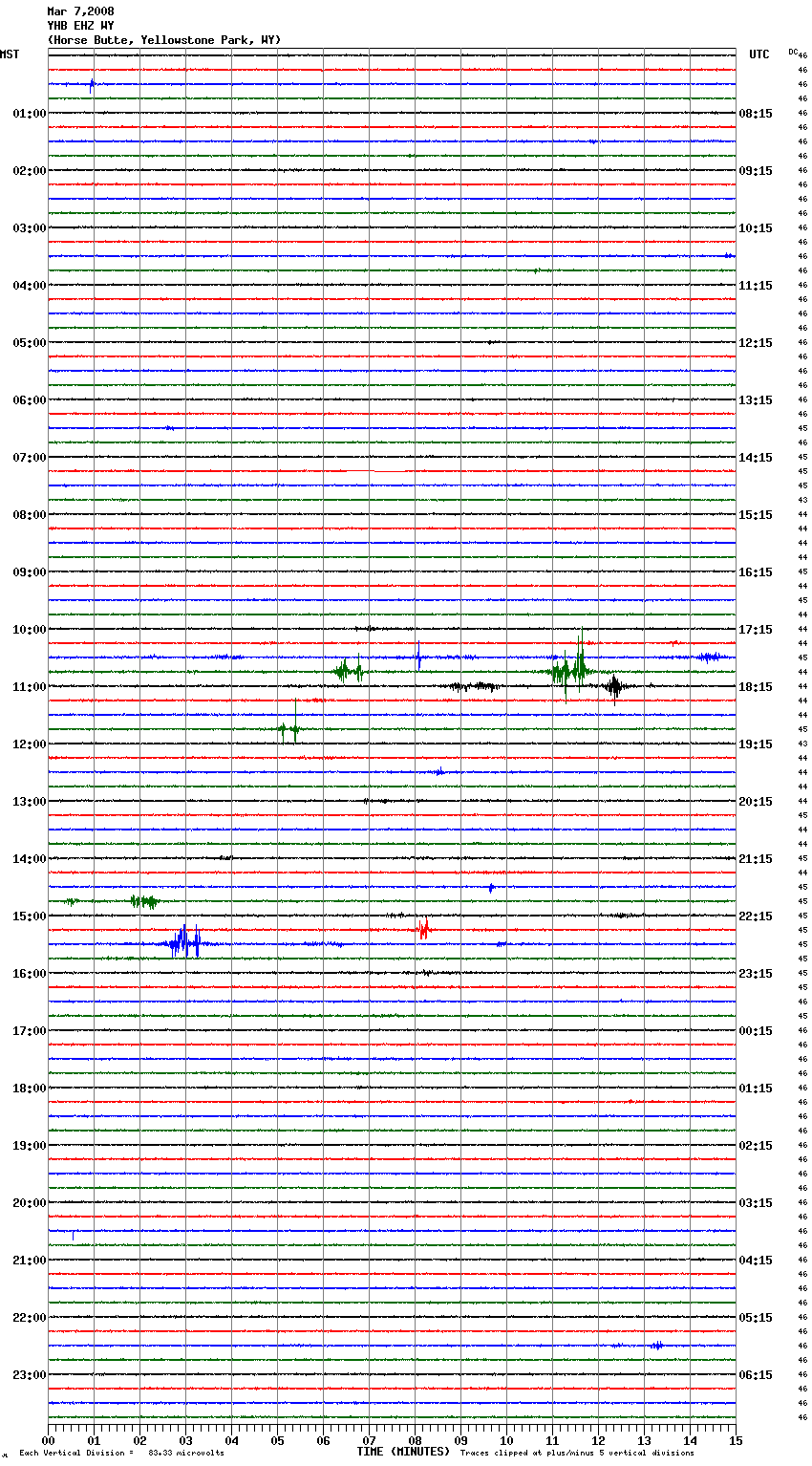
Task: Click '(Horse Butte, Yellowstone Park, WY)' title
Action: 164,40
